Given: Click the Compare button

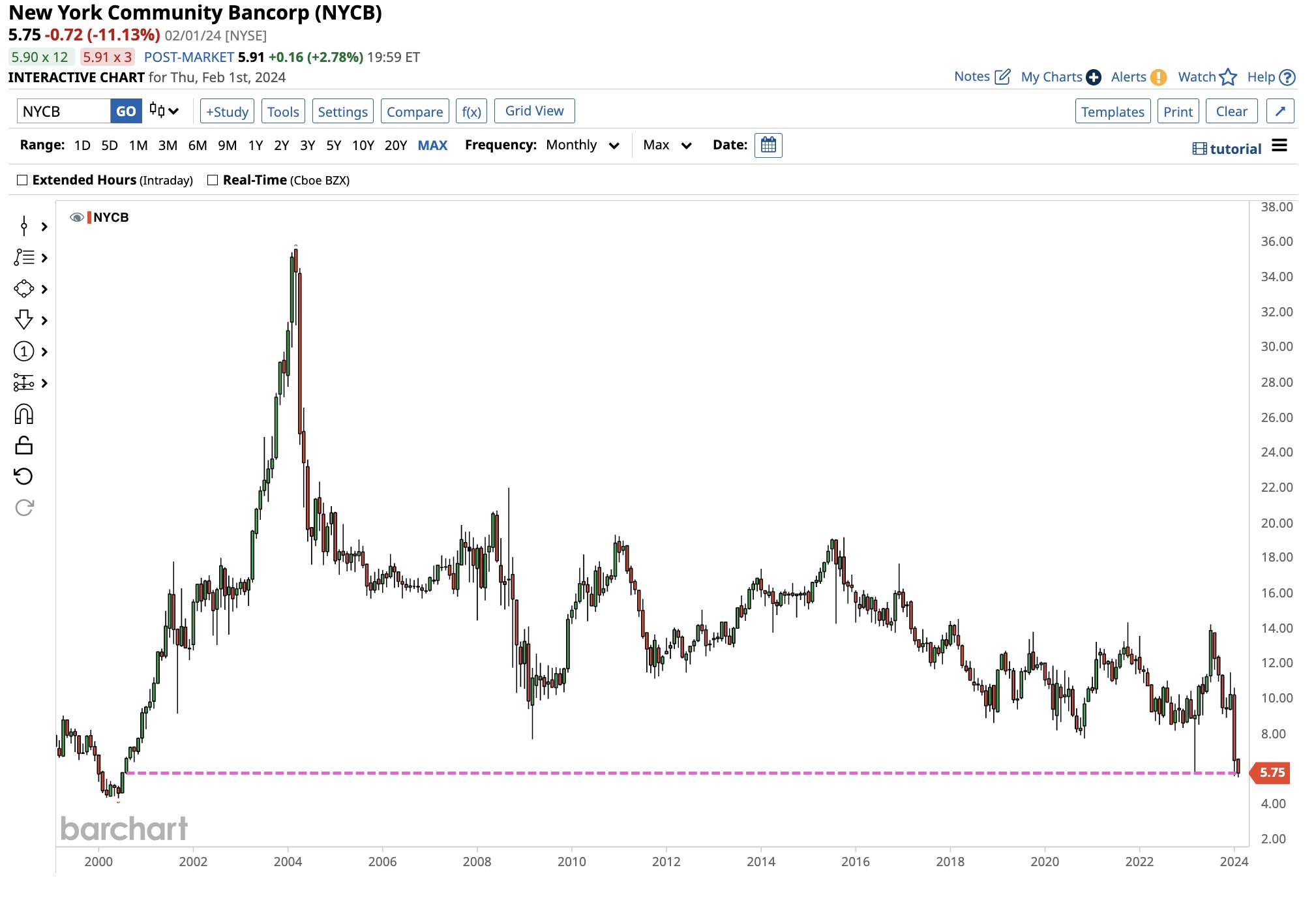Looking at the screenshot, I should 415,112.
